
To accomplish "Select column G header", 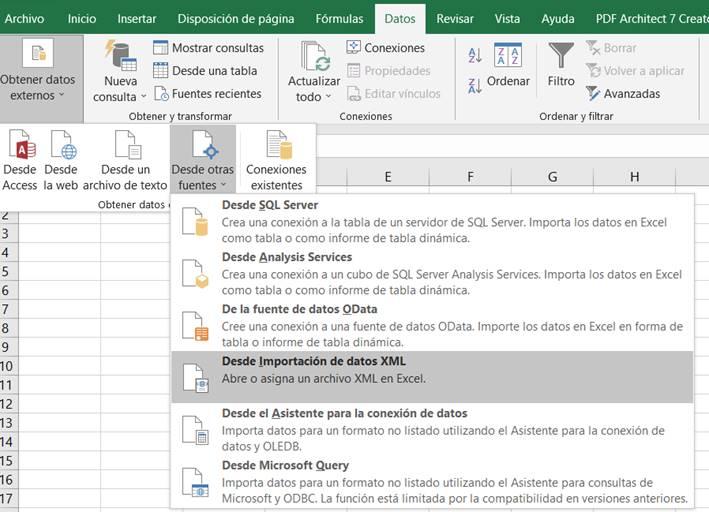I will pyautogui.click(x=552, y=177).
